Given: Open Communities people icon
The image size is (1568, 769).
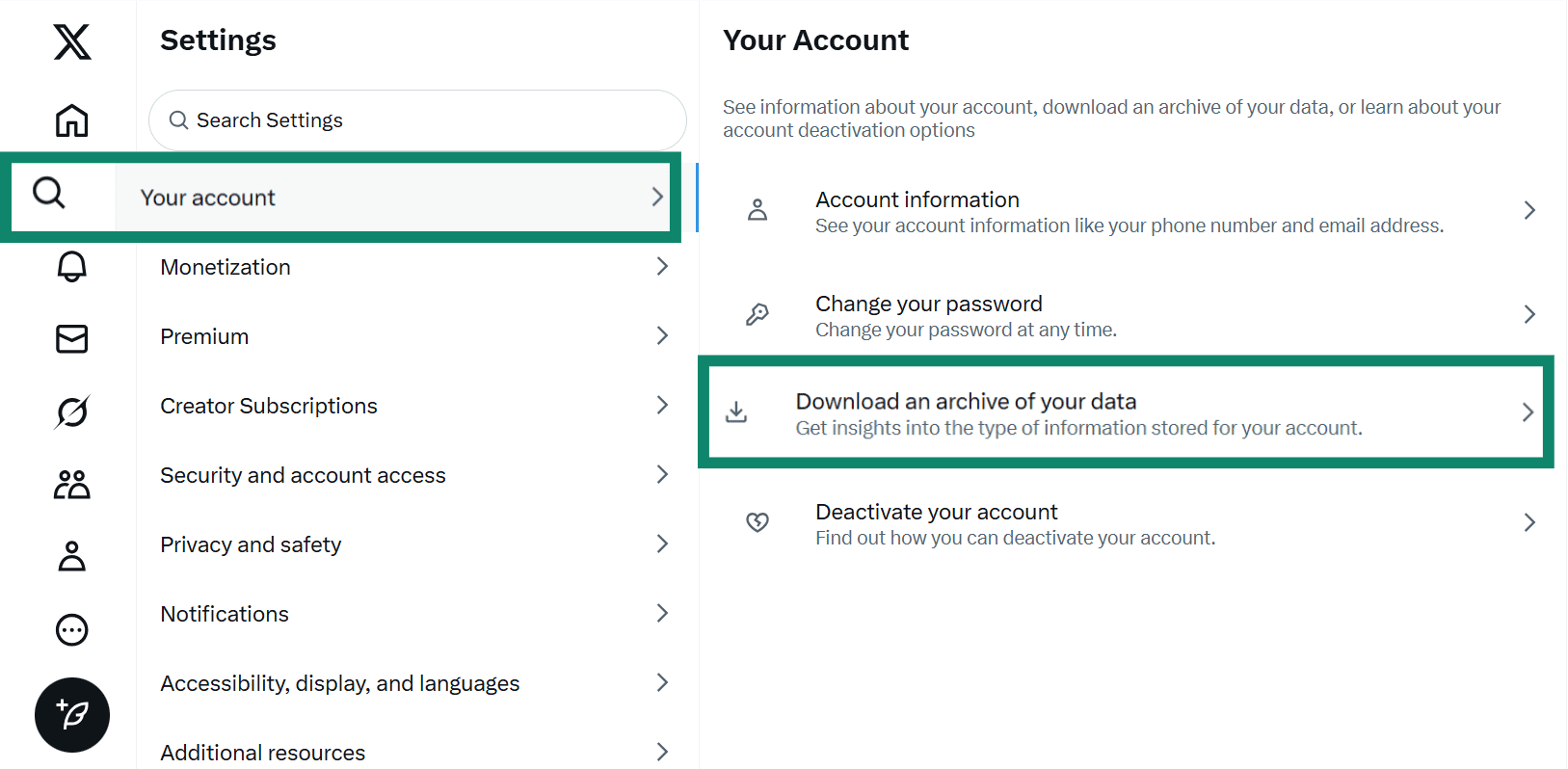Looking at the screenshot, I should pos(72,484).
